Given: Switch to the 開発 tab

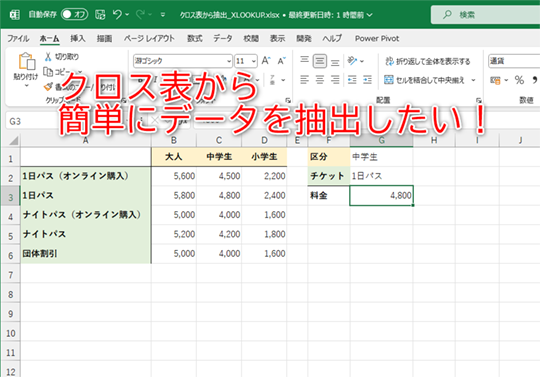Looking at the screenshot, I should click(304, 38).
